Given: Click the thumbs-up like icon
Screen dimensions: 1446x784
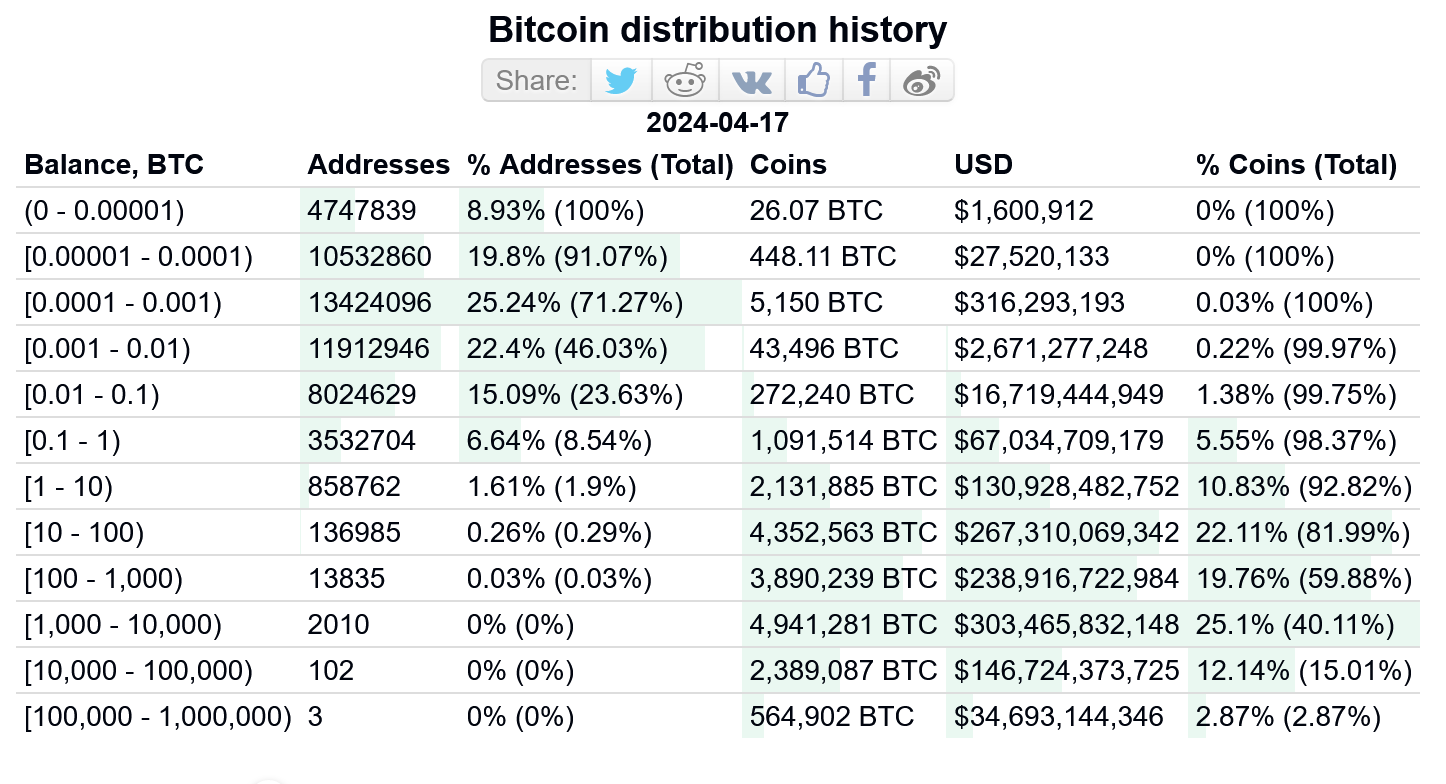Looking at the screenshot, I should pos(814,80).
